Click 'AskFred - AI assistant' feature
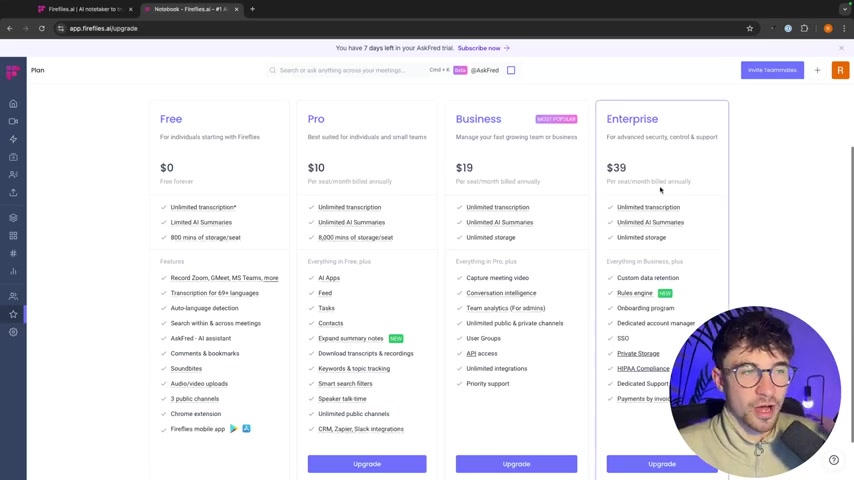 click(200, 338)
